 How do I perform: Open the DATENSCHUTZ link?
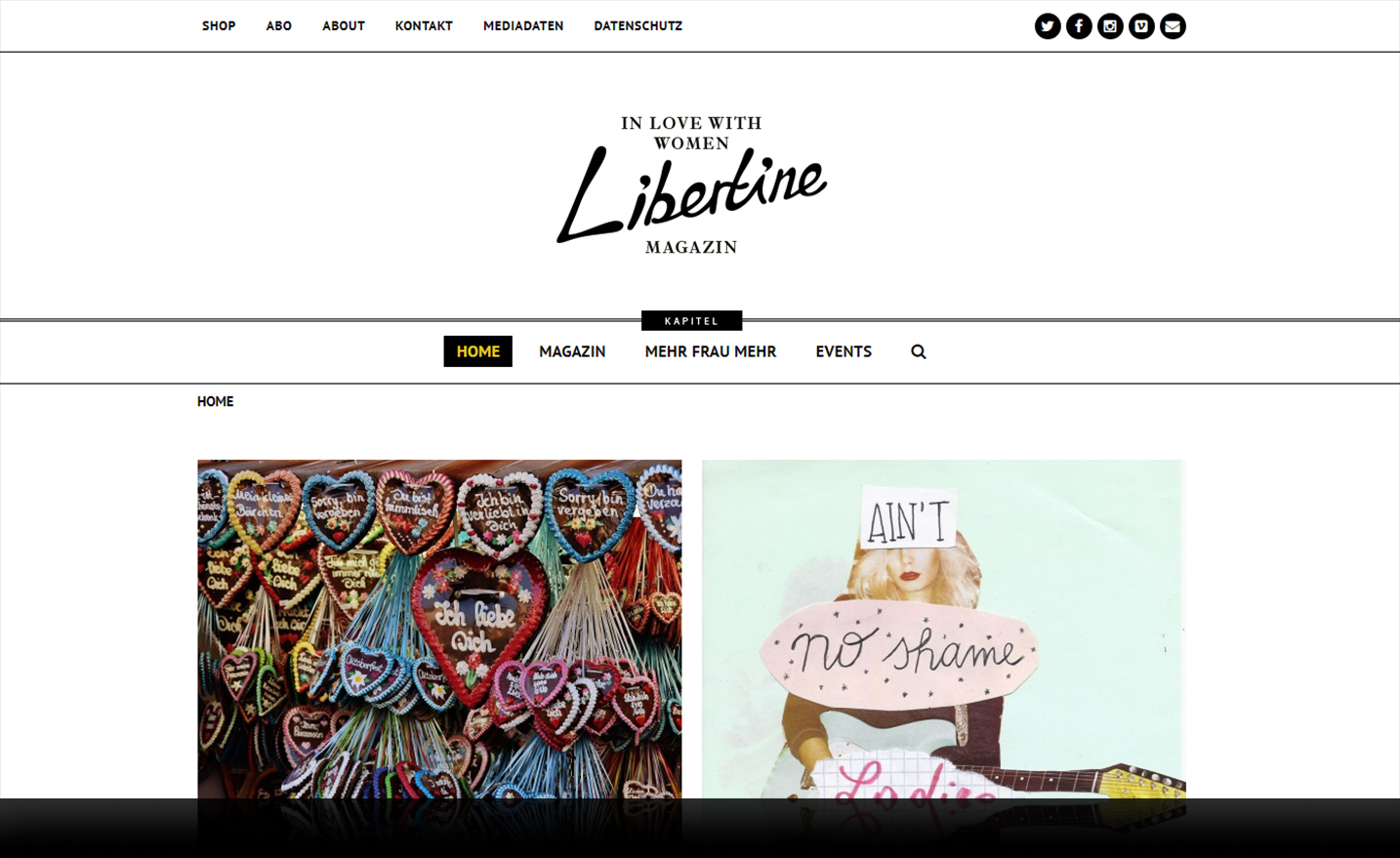[638, 26]
